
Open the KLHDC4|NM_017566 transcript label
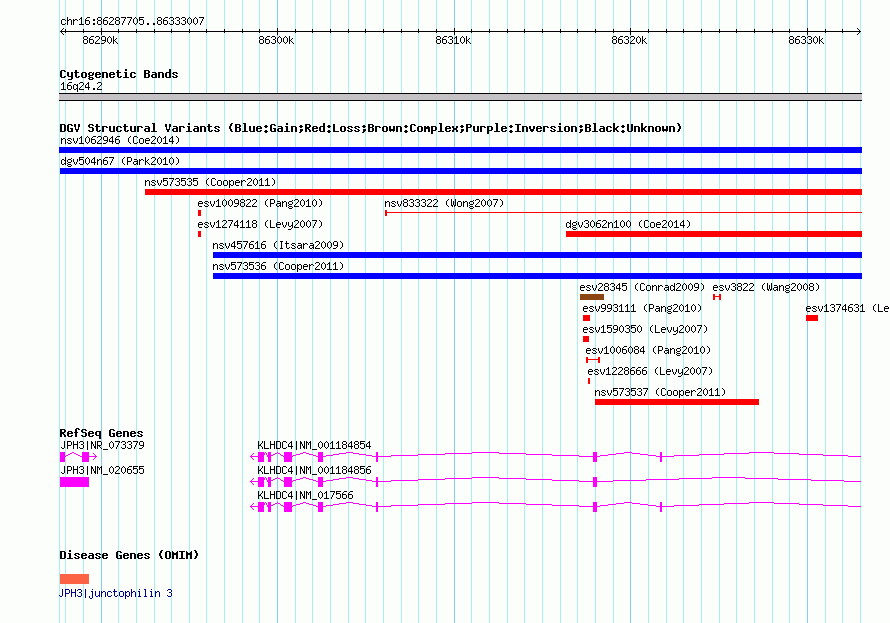click(305, 495)
